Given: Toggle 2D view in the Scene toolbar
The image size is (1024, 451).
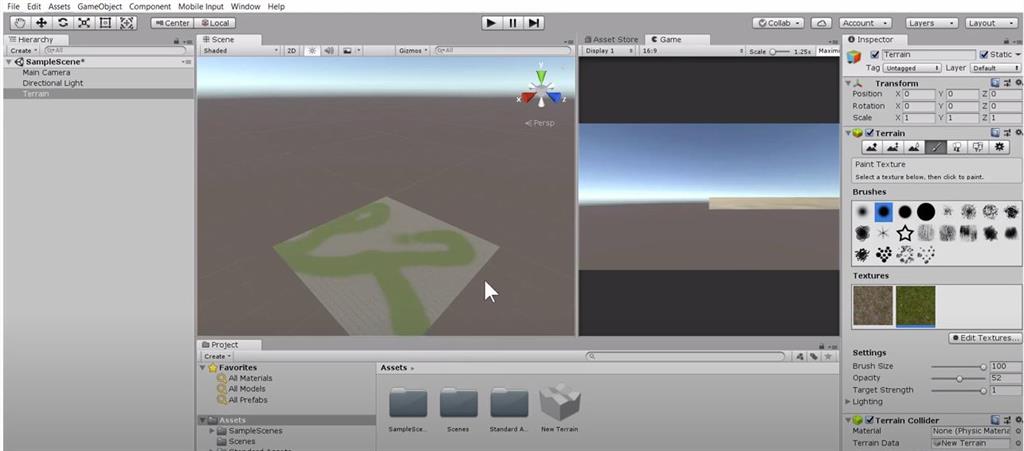Looking at the screenshot, I should coord(292,50).
